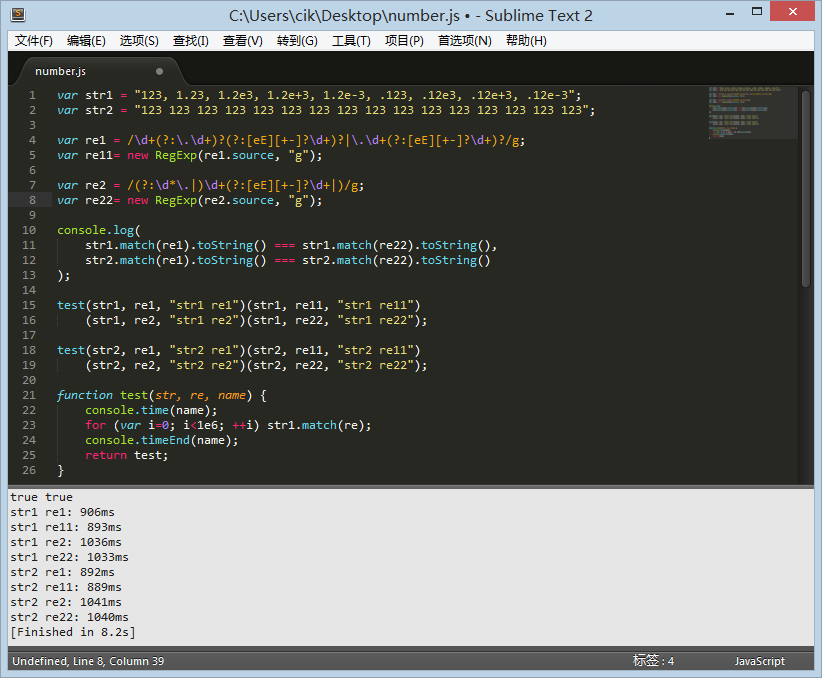Viewport: 822px width, 678px height.
Task: Click output line 'true true'
Action: pos(41,497)
